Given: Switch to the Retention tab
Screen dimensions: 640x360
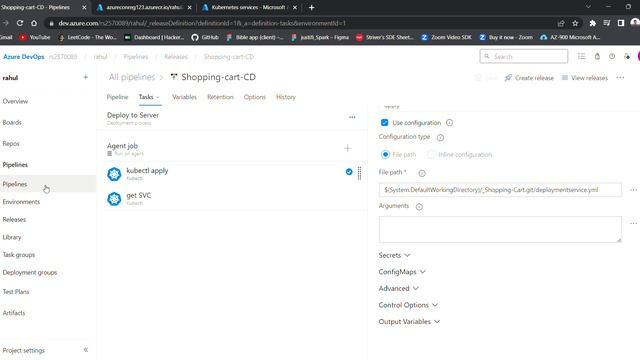Looking at the screenshot, I should click(220, 97).
